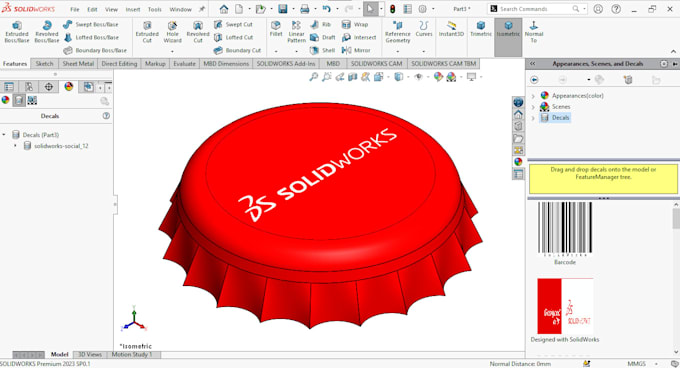Expand Decals folder in task pane
The height and width of the screenshot is (368, 680).
[533, 118]
